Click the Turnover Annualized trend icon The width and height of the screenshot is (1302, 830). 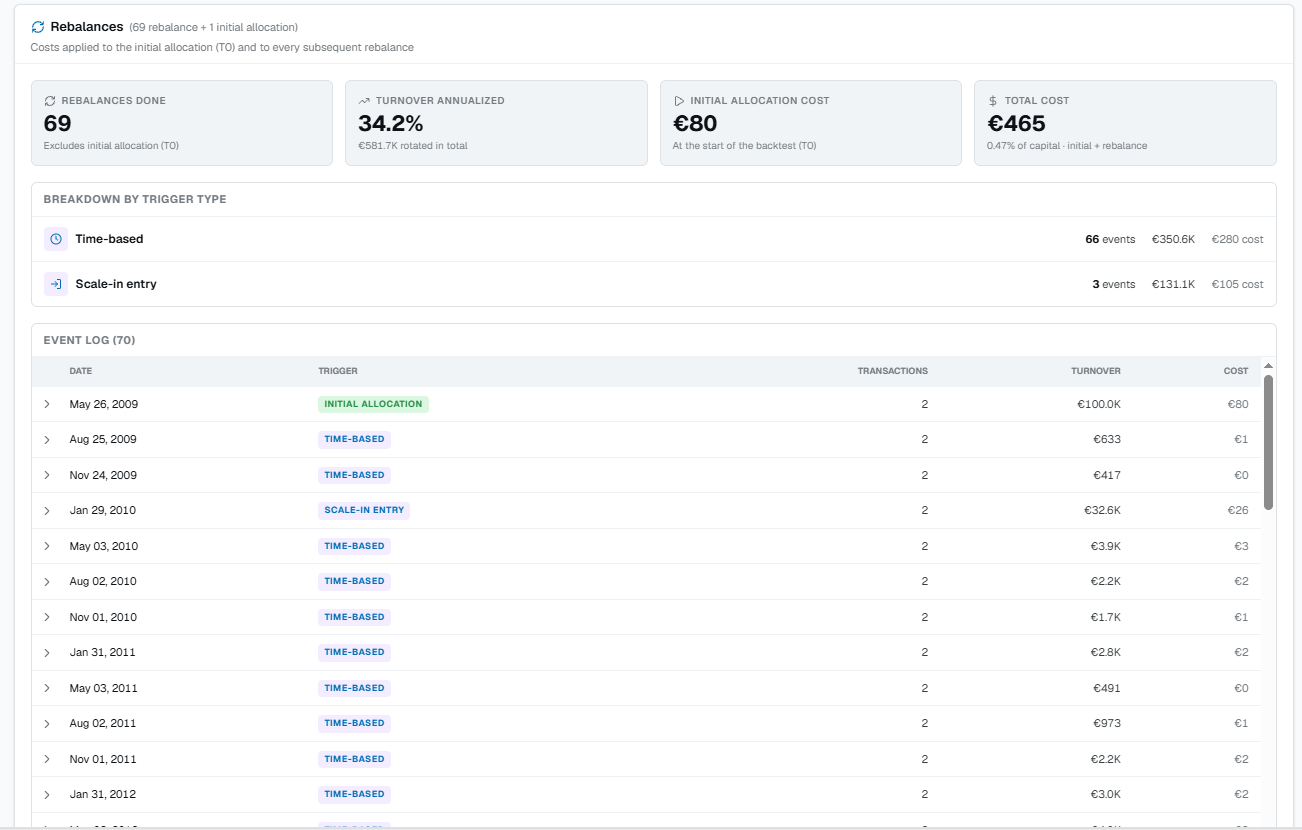(x=365, y=101)
